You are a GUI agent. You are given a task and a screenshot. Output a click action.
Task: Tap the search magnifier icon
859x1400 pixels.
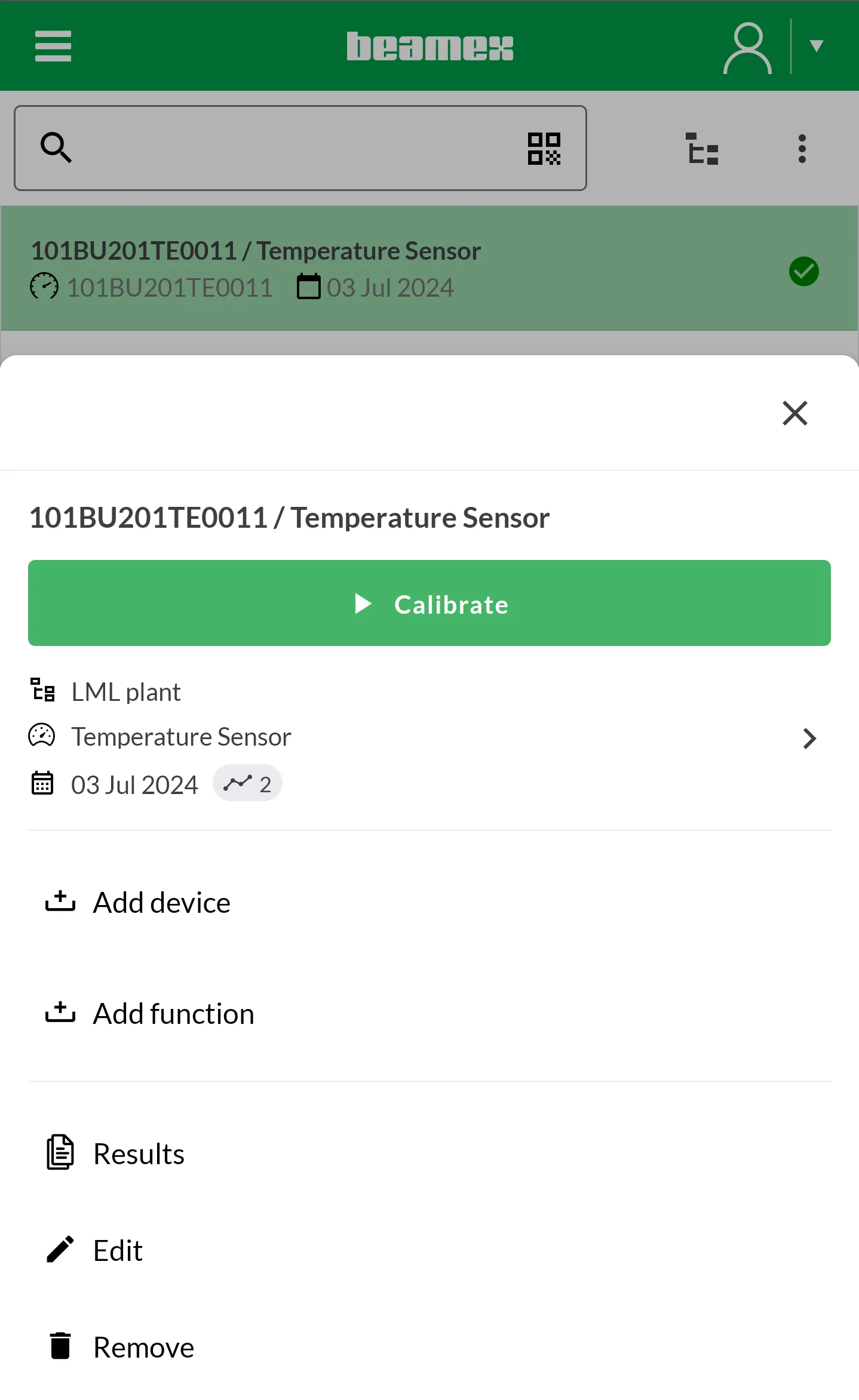click(x=56, y=147)
